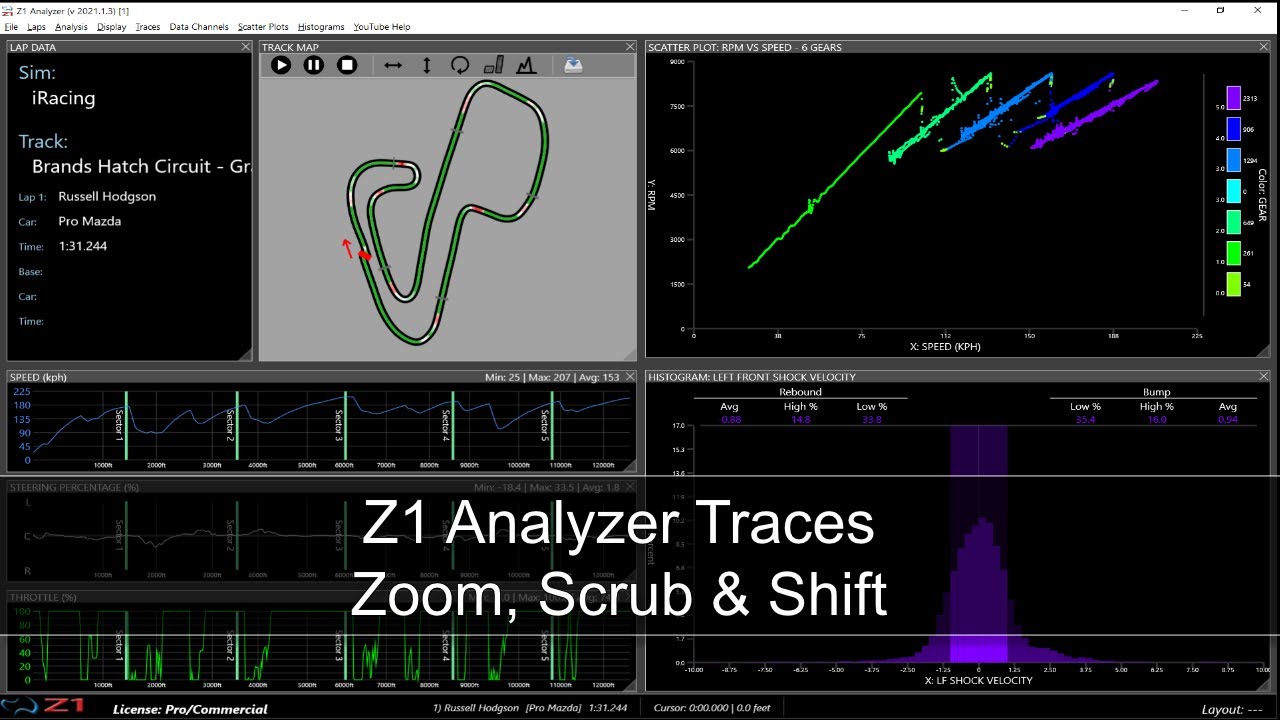Click the purple gear 5 color swatch

[x=1234, y=97]
